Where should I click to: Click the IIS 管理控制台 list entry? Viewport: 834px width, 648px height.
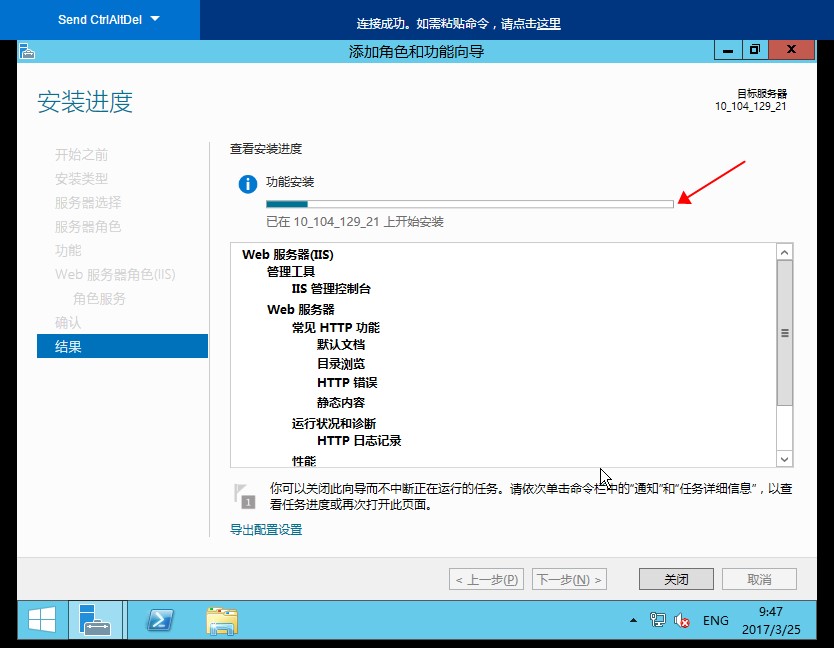point(331,289)
